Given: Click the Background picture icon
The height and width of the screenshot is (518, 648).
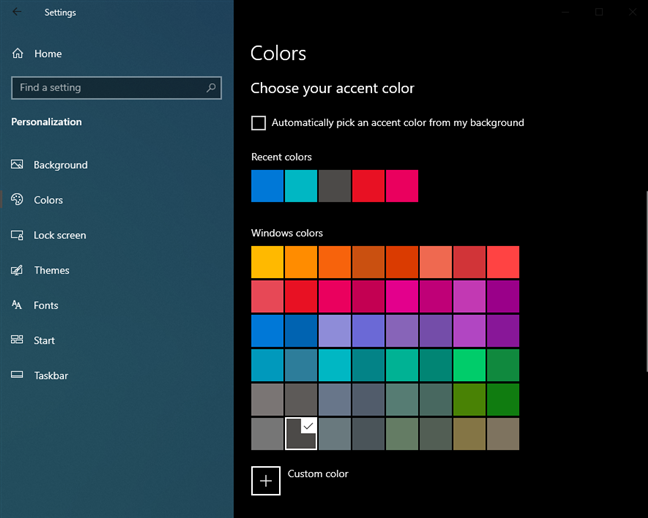Looking at the screenshot, I should click(x=17, y=165).
